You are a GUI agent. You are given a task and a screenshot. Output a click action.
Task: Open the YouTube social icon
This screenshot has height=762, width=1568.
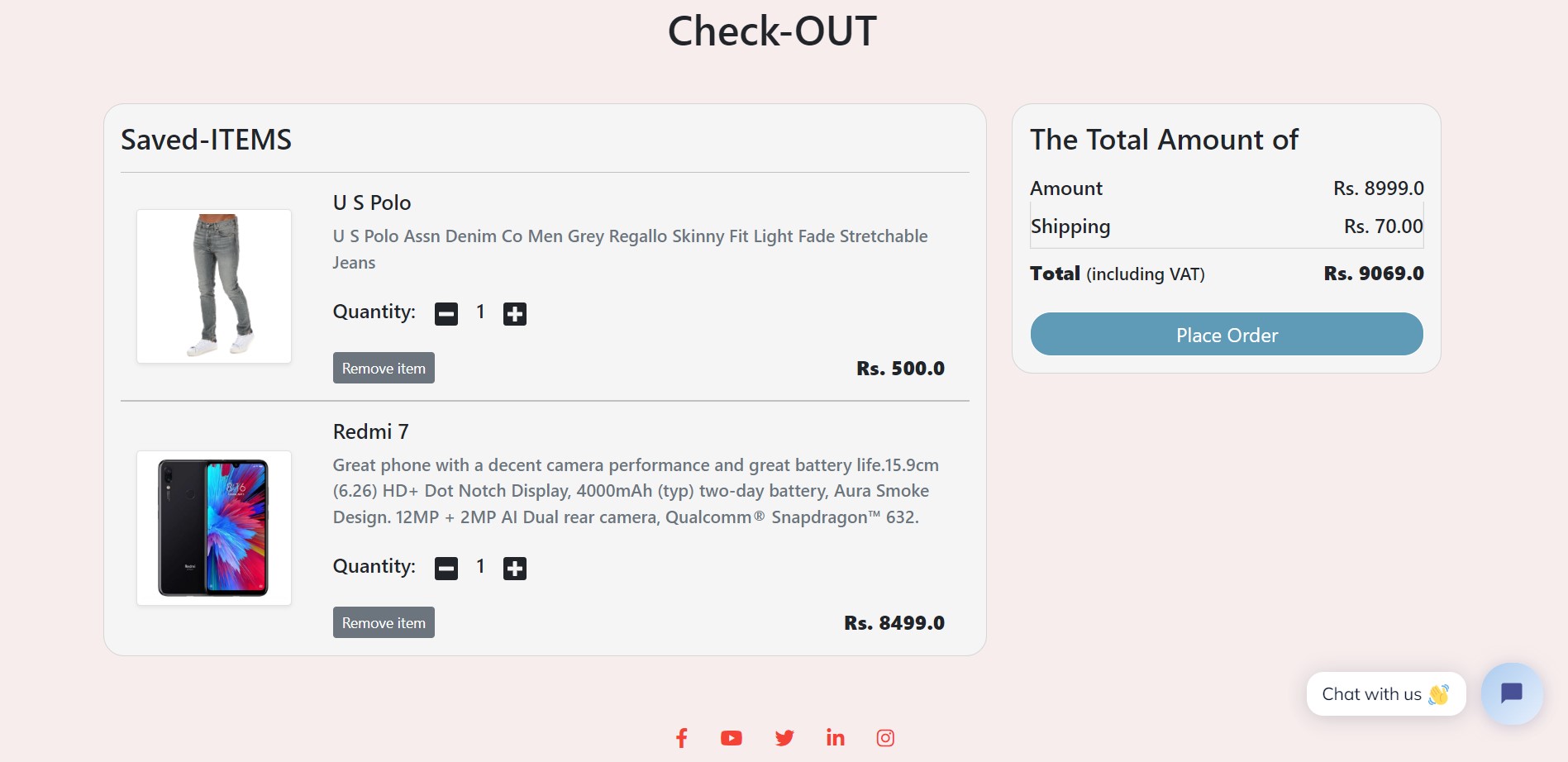pyautogui.click(x=732, y=737)
